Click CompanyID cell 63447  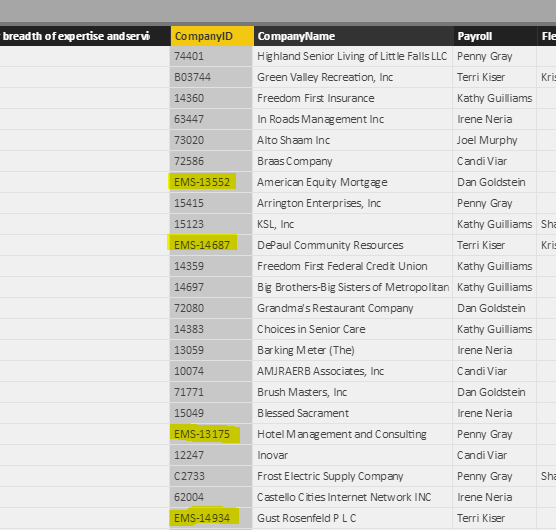coord(211,119)
